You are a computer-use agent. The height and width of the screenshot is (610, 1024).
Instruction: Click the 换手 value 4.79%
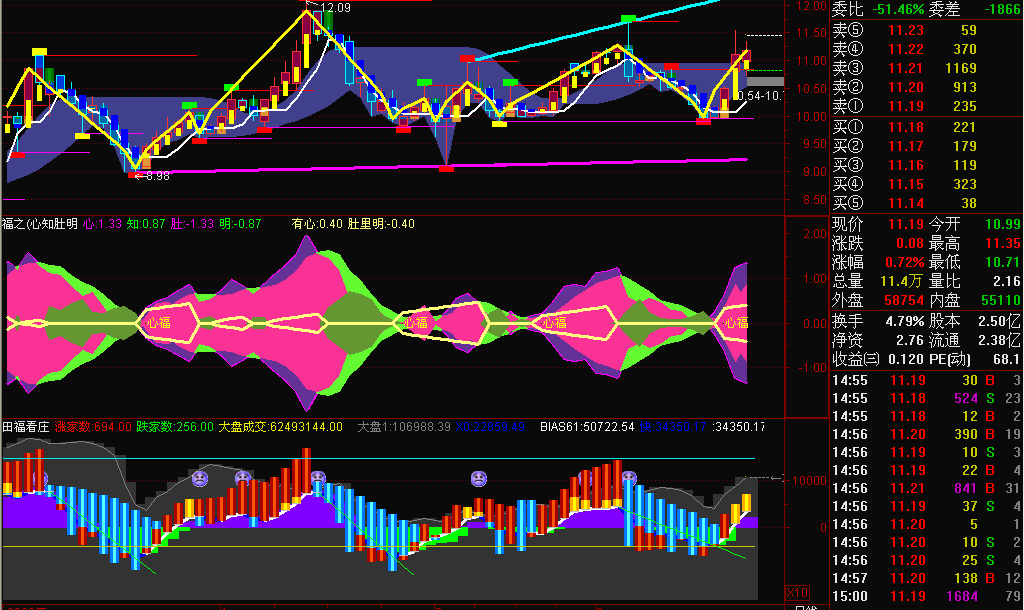tap(904, 321)
